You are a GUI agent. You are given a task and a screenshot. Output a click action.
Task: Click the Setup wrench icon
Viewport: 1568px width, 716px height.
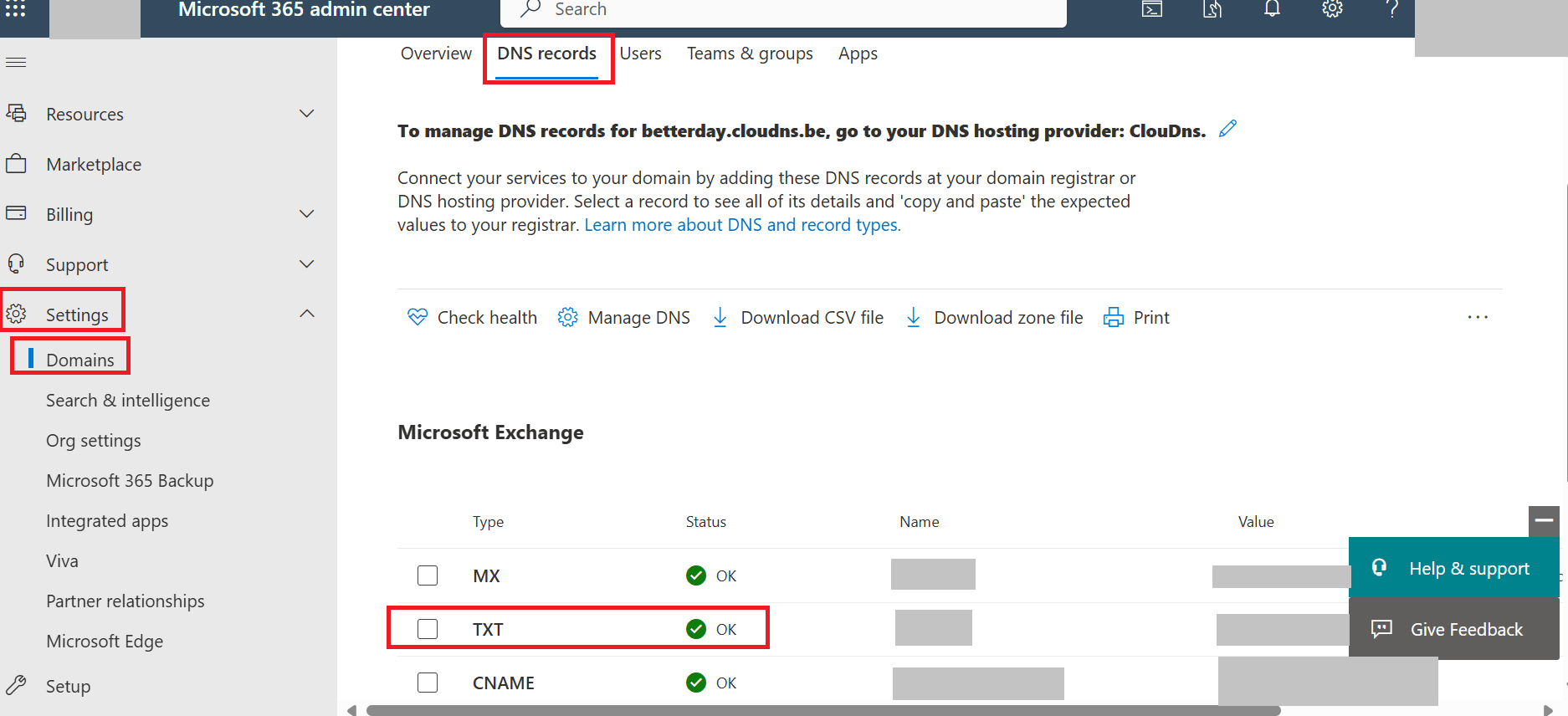point(16,685)
